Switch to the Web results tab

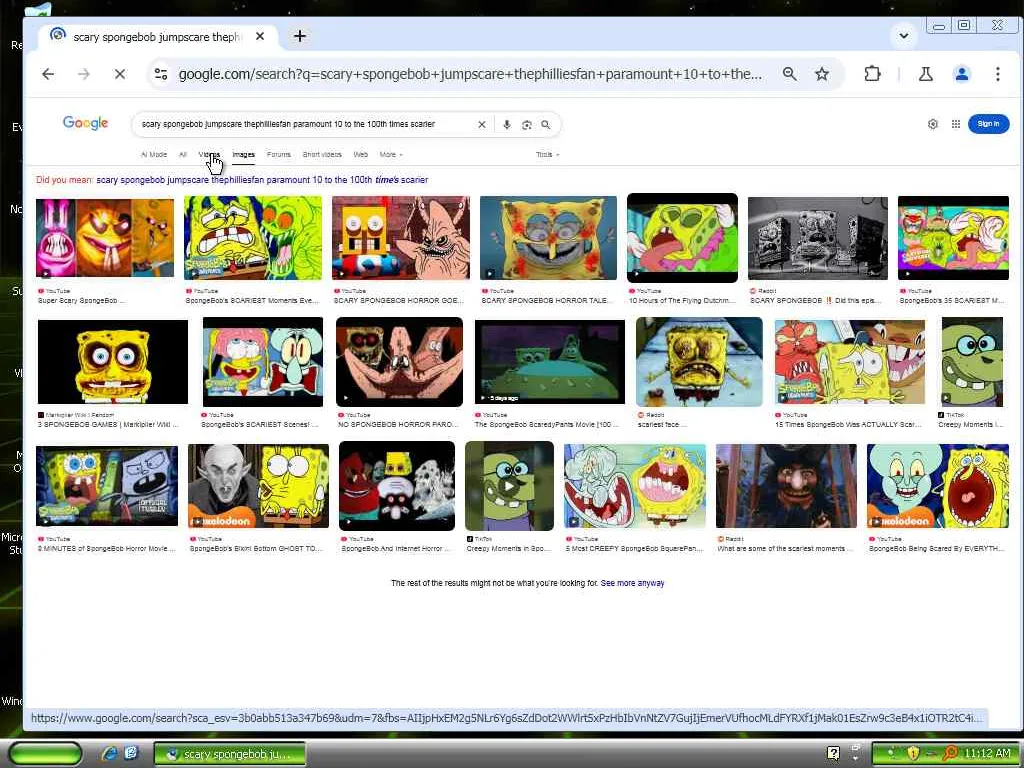(x=360, y=155)
